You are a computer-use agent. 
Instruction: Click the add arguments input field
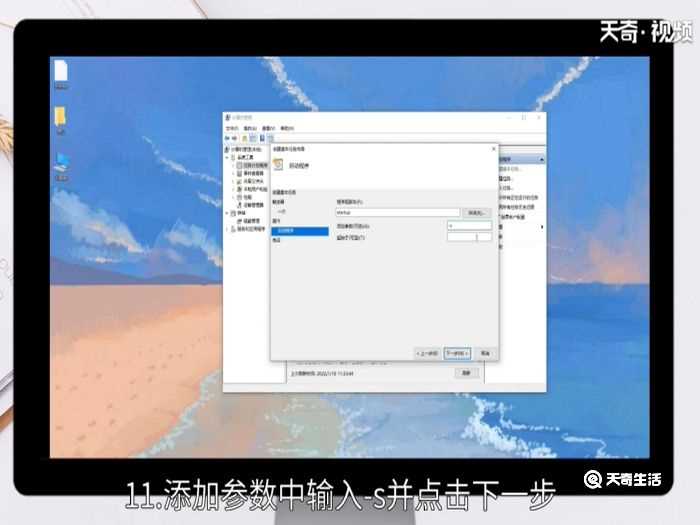(469, 226)
